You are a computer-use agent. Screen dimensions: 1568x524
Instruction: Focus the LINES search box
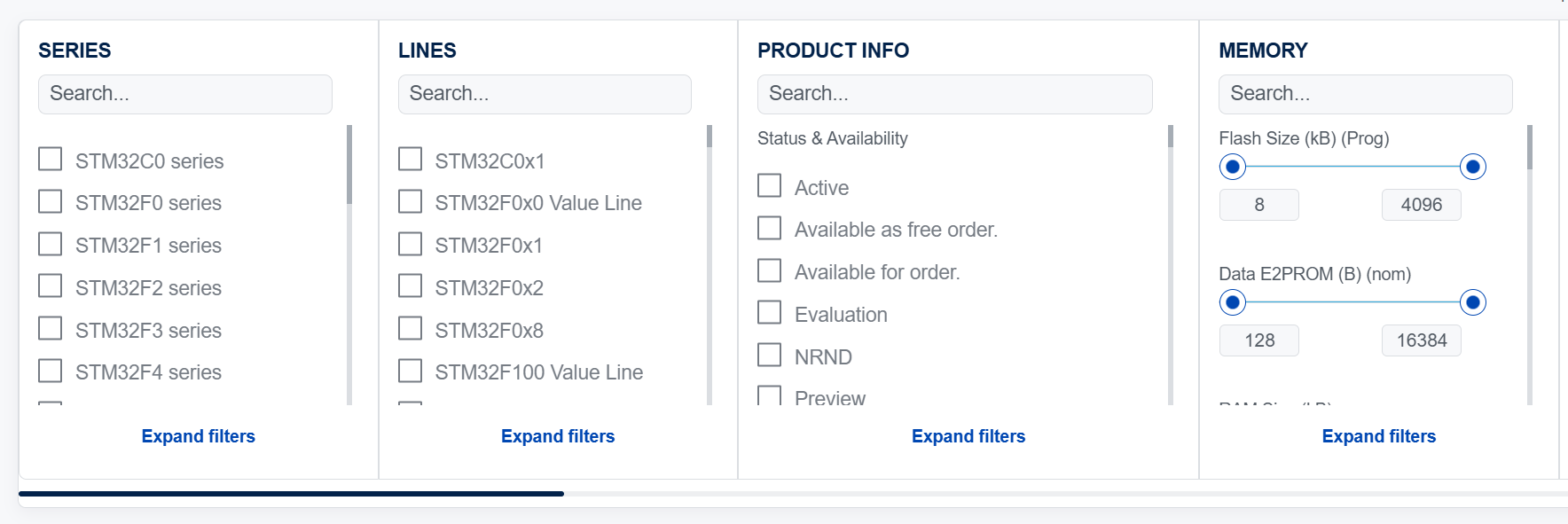tap(545, 94)
